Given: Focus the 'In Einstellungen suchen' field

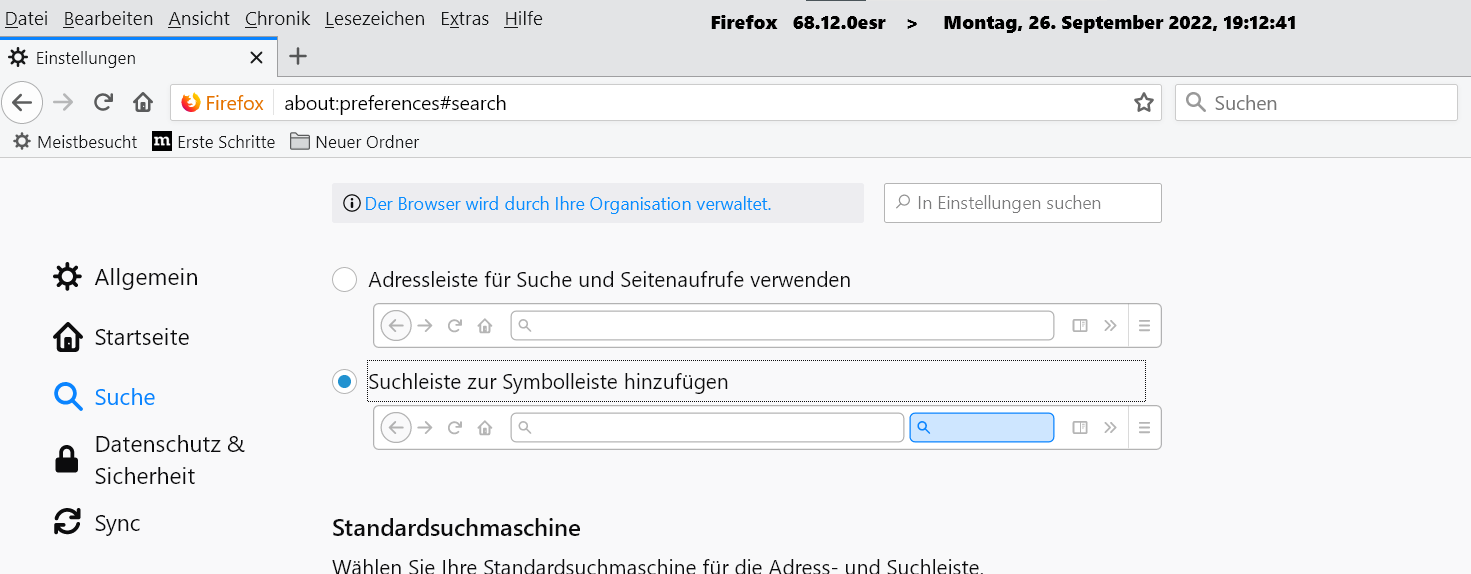Looking at the screenshot, I should [1023, 203].
